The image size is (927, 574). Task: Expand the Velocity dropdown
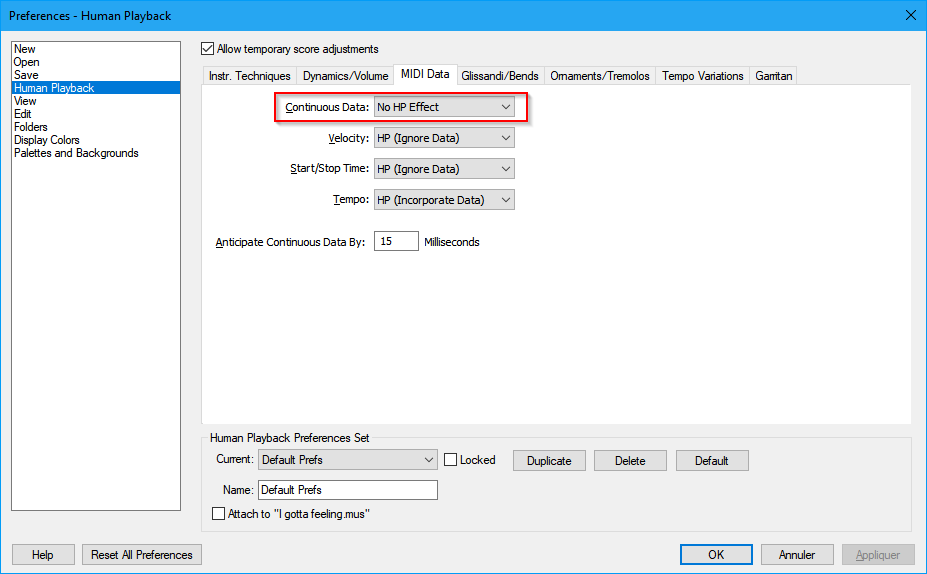pyautogui.click(x=444, y=138)
